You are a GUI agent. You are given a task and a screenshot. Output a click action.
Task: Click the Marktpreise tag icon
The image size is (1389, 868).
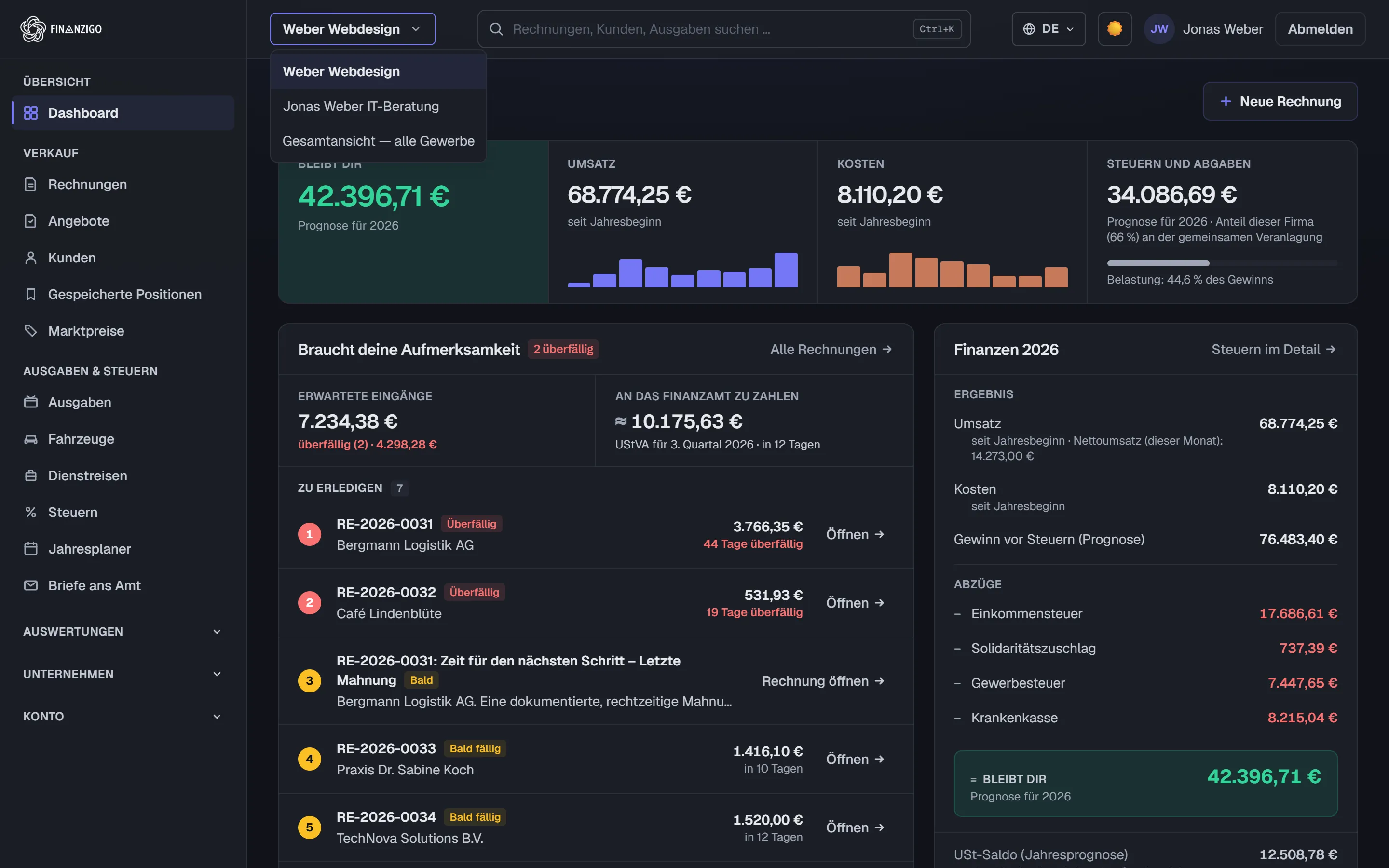31,331
